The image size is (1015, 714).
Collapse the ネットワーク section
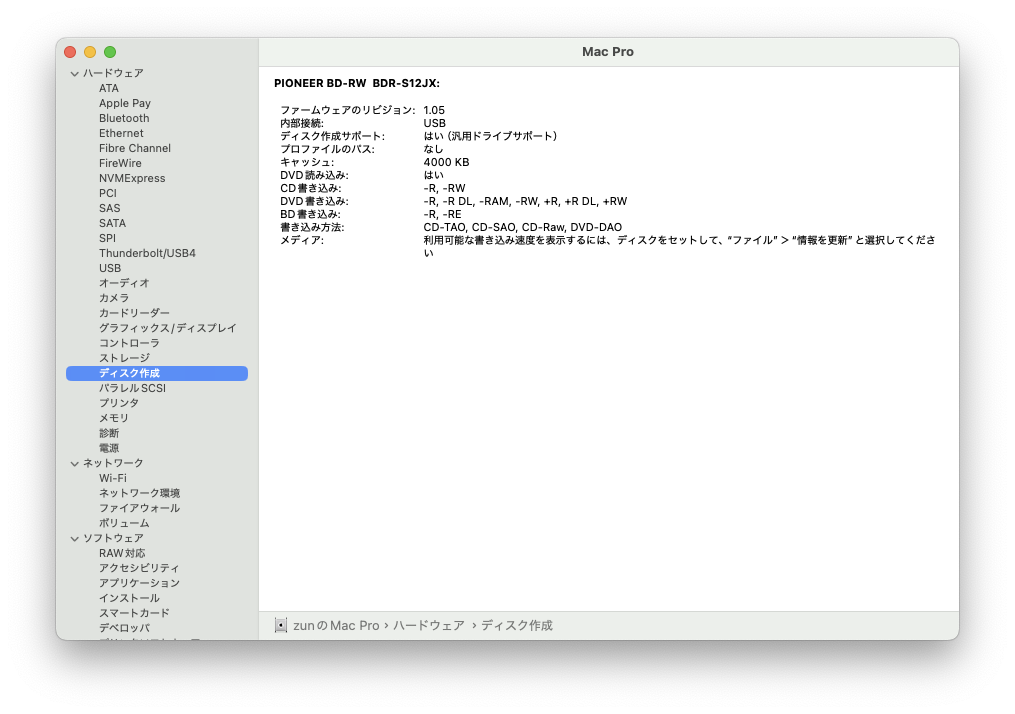(74, 463)
